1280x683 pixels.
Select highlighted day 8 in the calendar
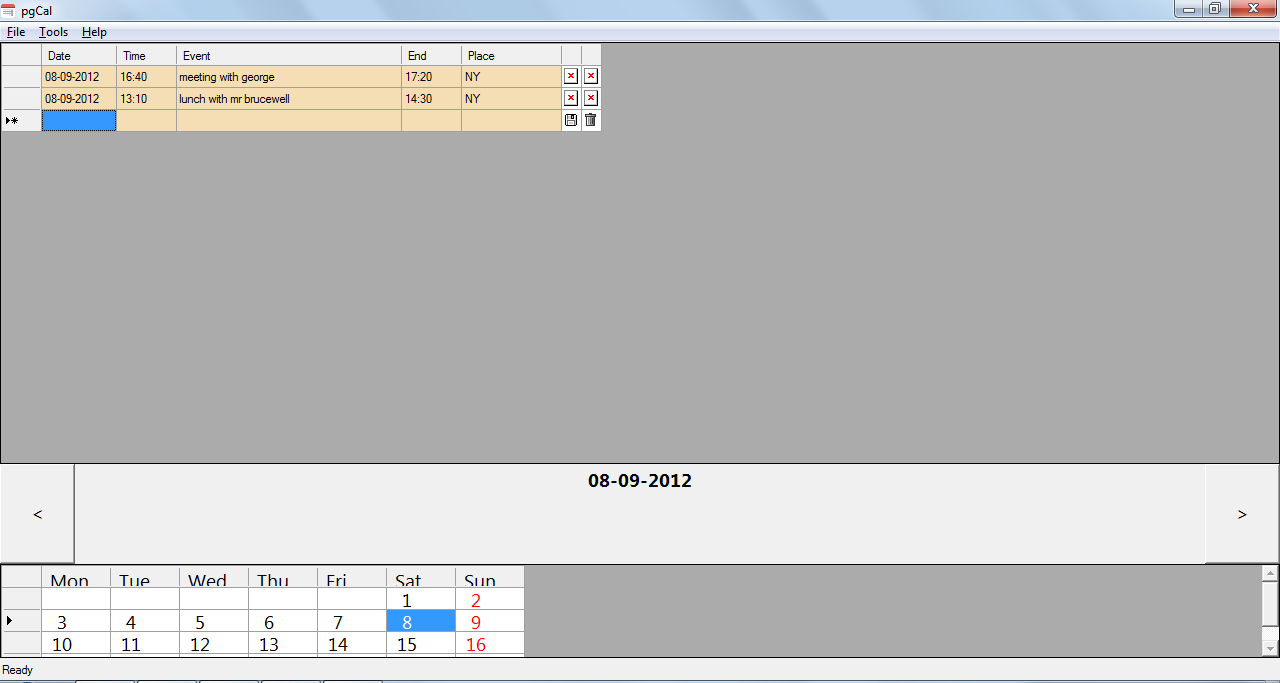(x=421, y=622)
